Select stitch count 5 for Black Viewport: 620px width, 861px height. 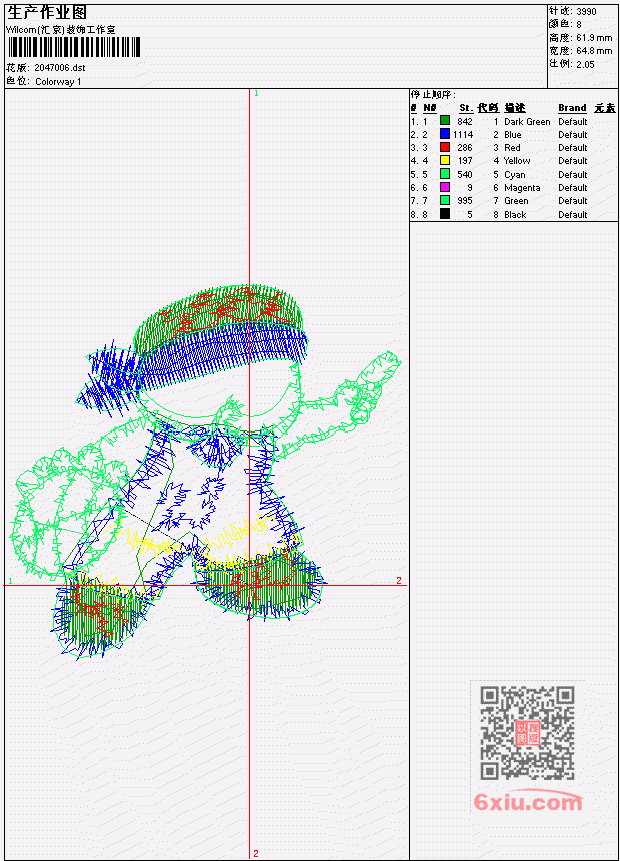click(470, 215)
